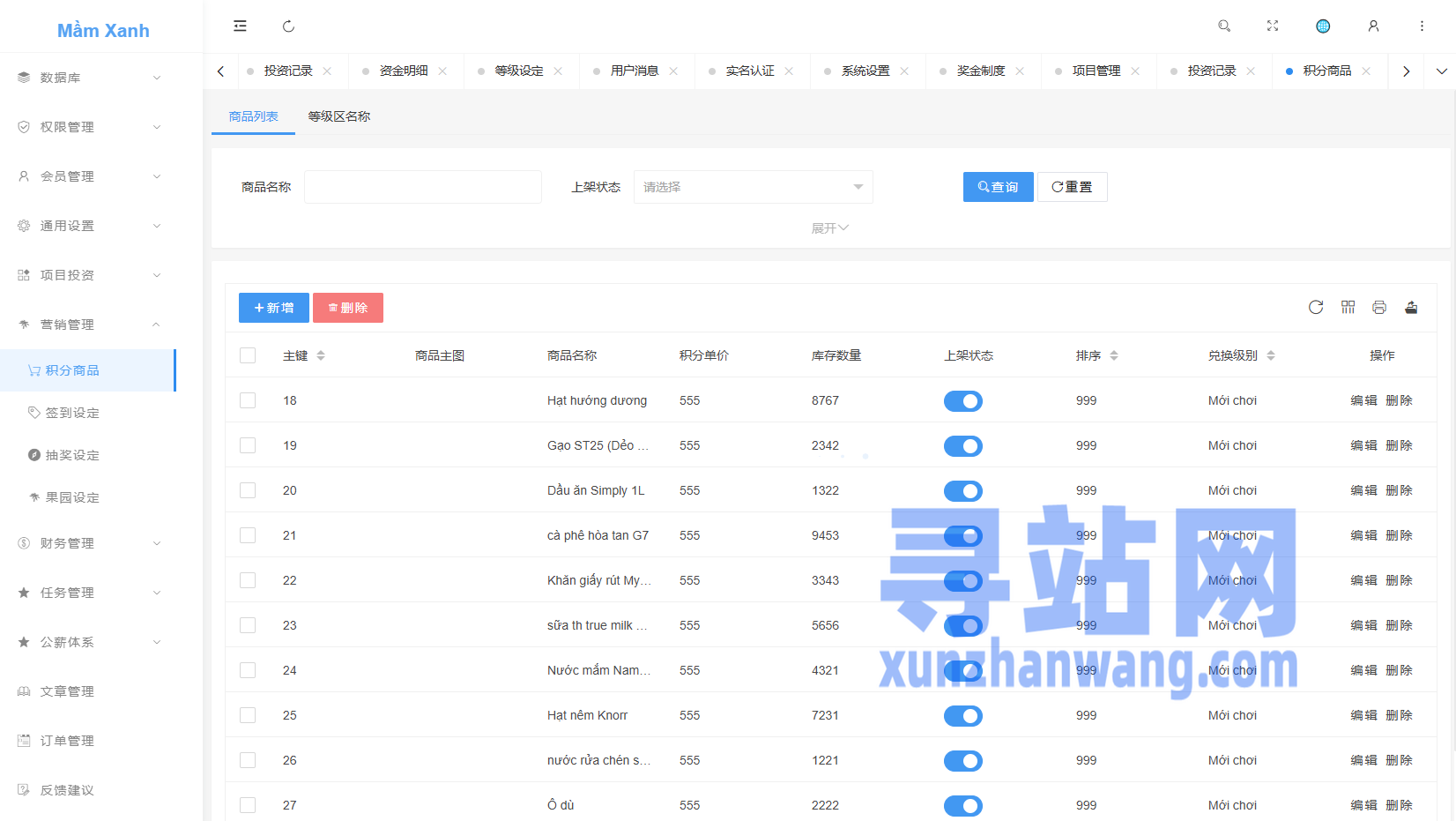Toggle fullscreen with the expand icon
The image size is (1456, 821).
[x=1273, y=26]
